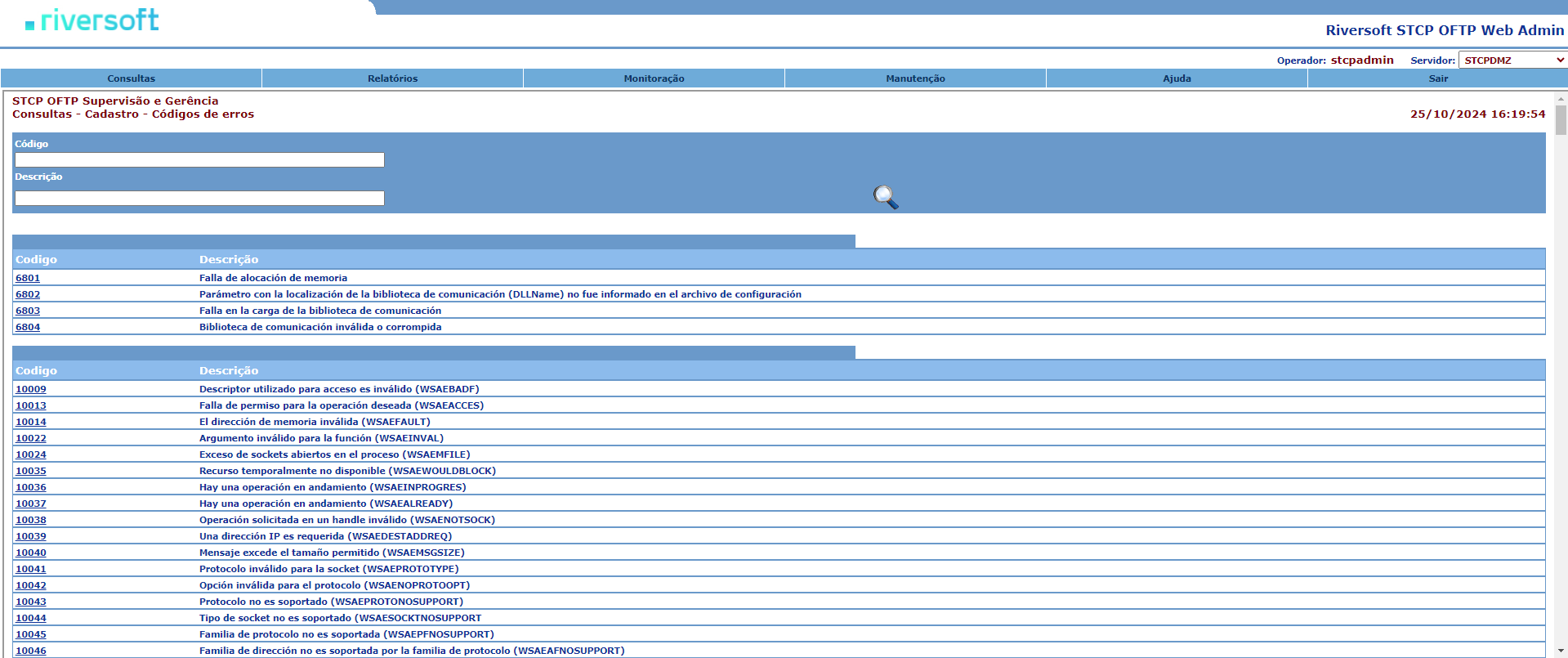This screenshot has height=658, width=1568.
Task: Open the Monitoração menu
Action: point(654,78)
